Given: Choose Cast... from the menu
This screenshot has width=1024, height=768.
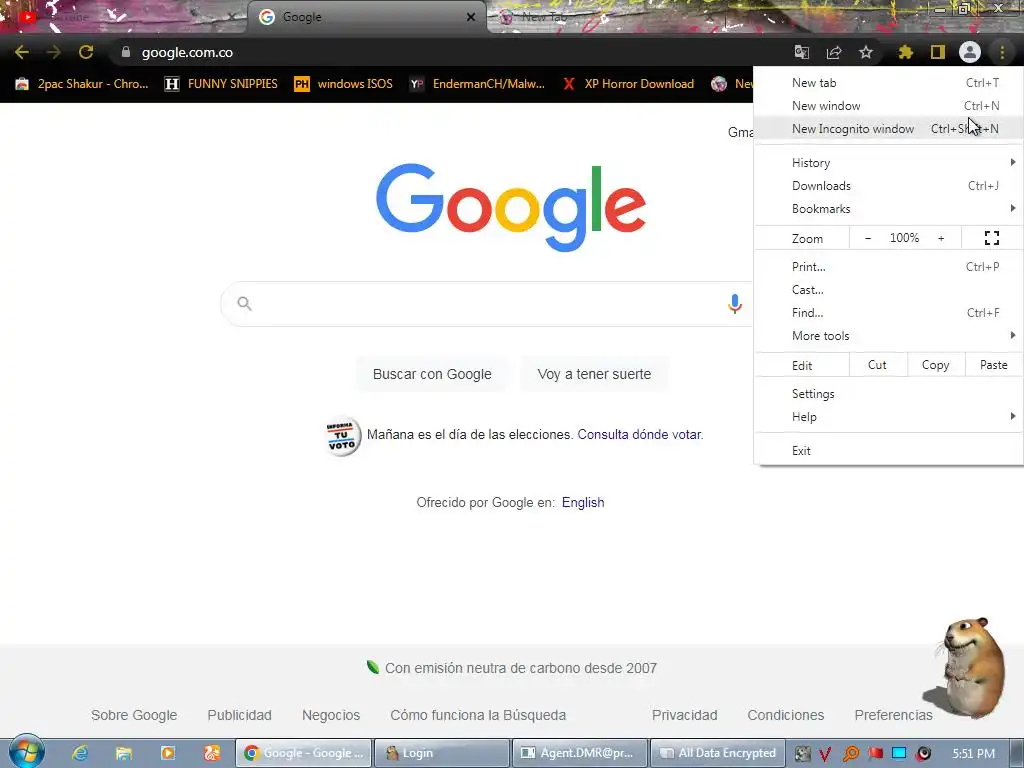Looking at the screenshot, I should 889,289.
